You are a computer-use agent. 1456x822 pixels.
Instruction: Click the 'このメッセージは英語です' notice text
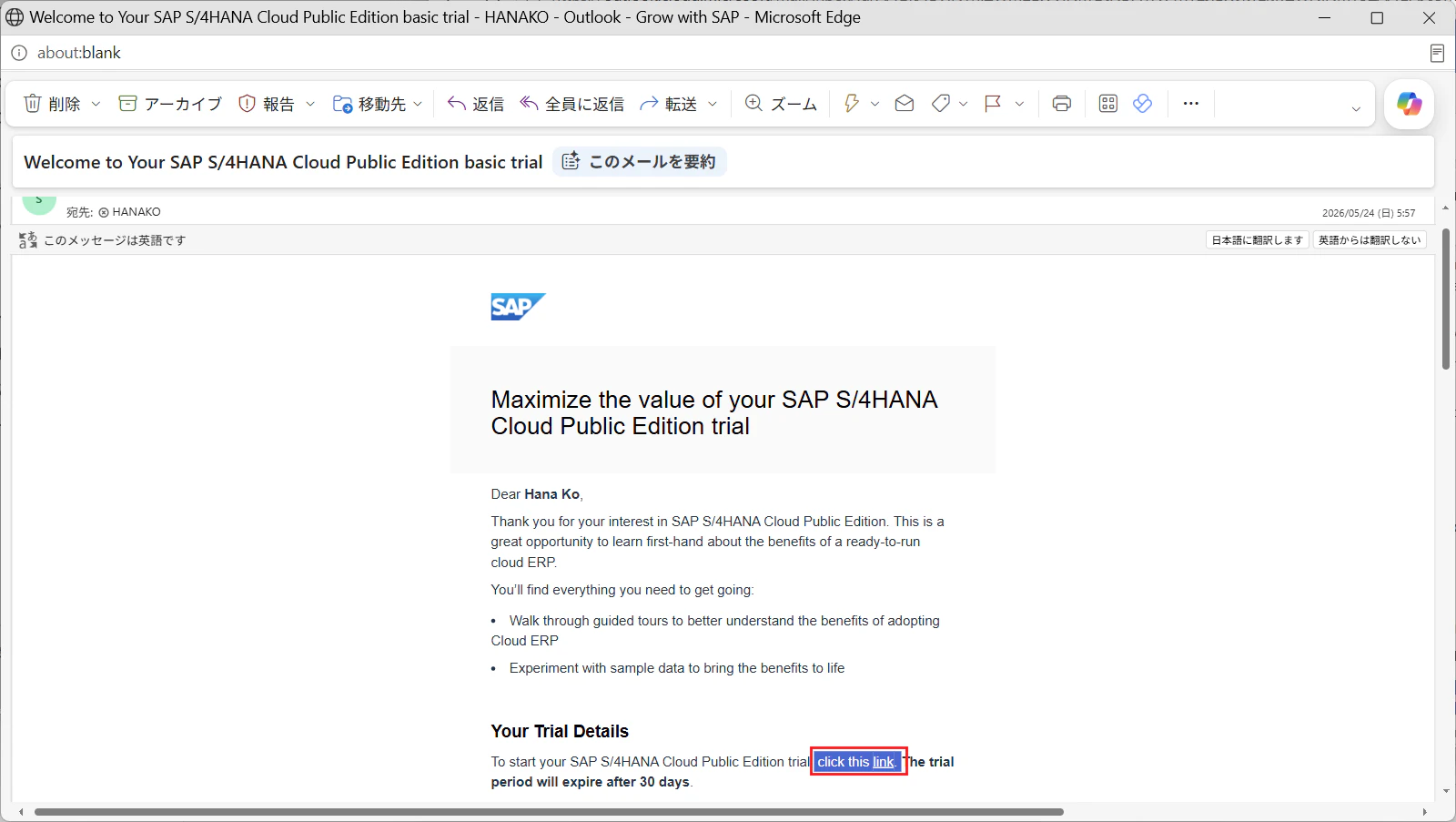coord(115,240)
